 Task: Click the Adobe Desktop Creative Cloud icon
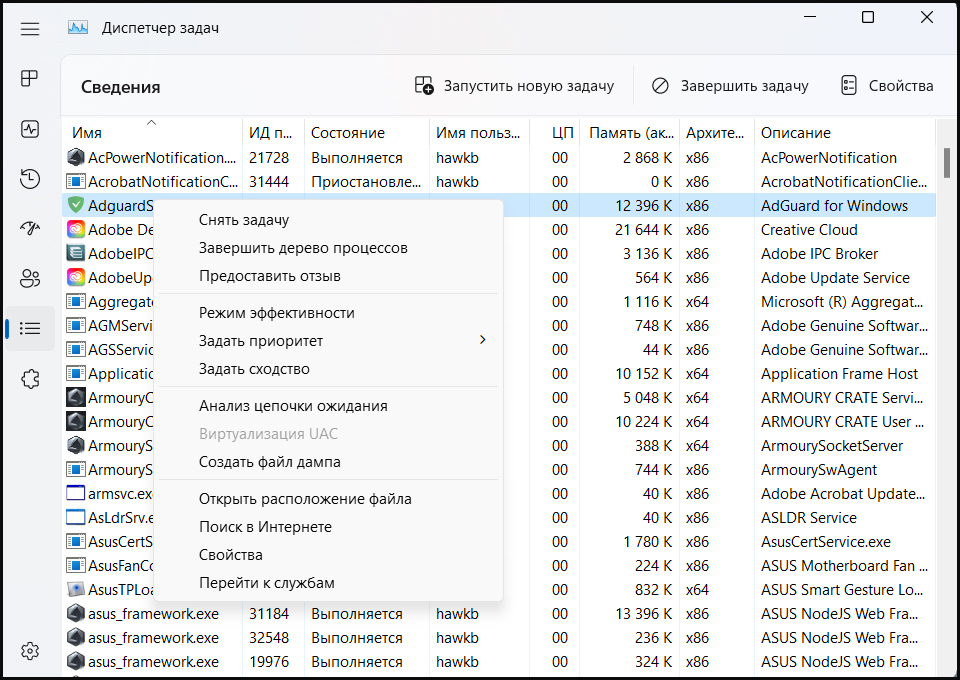pyautogui.click(x=75, y=229)
